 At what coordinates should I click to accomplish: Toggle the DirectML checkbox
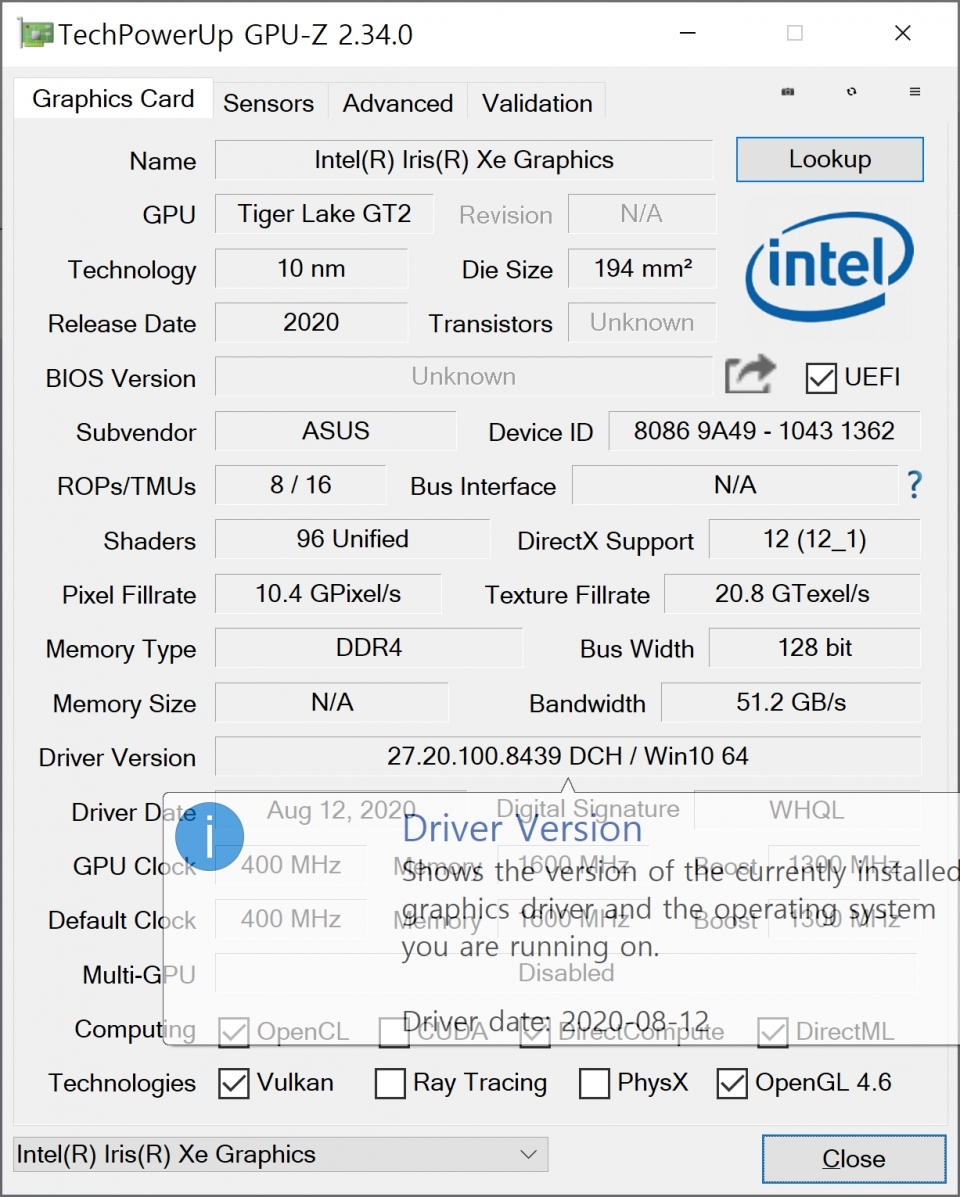pyautogui.click(x=772, y=1032)
